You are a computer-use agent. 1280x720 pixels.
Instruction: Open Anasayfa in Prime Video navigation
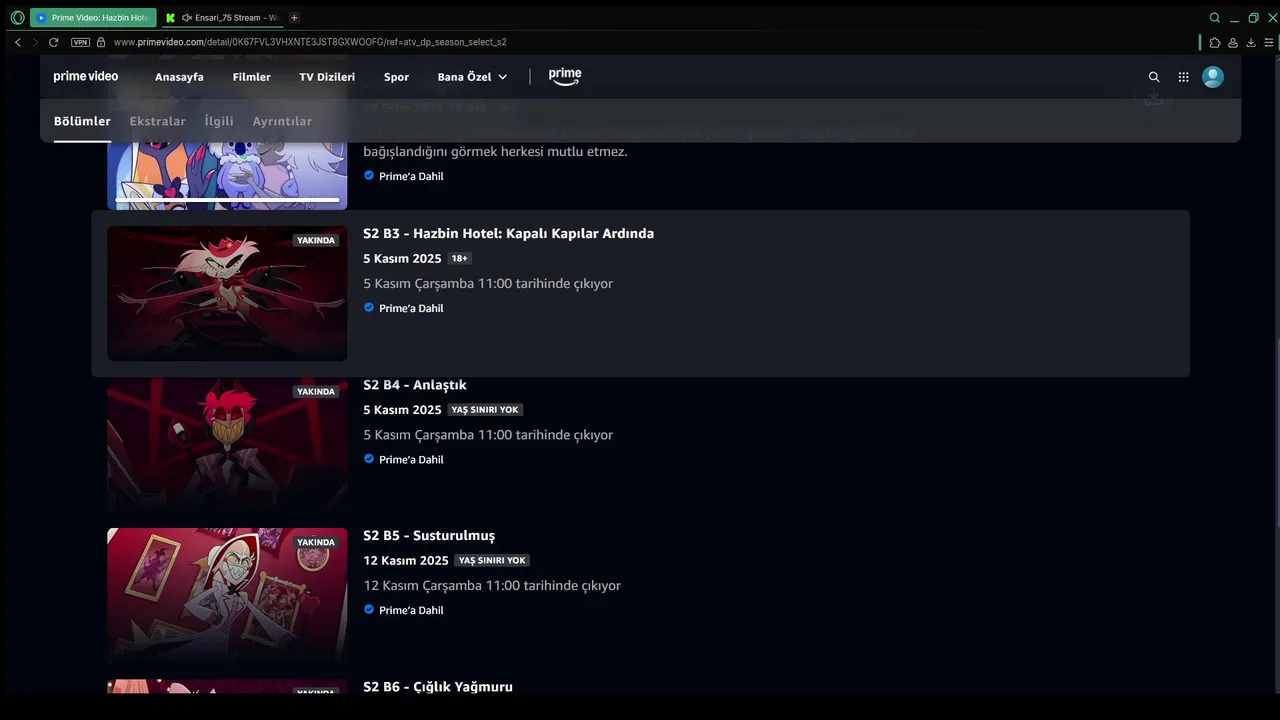[x=179, y=77]
